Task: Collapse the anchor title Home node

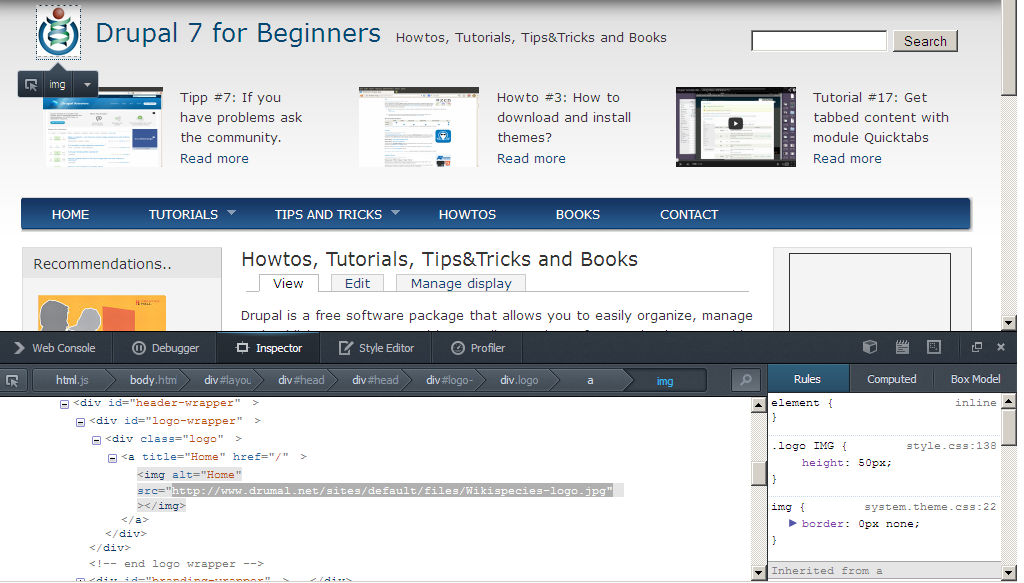Action: (x=112, y=458)
